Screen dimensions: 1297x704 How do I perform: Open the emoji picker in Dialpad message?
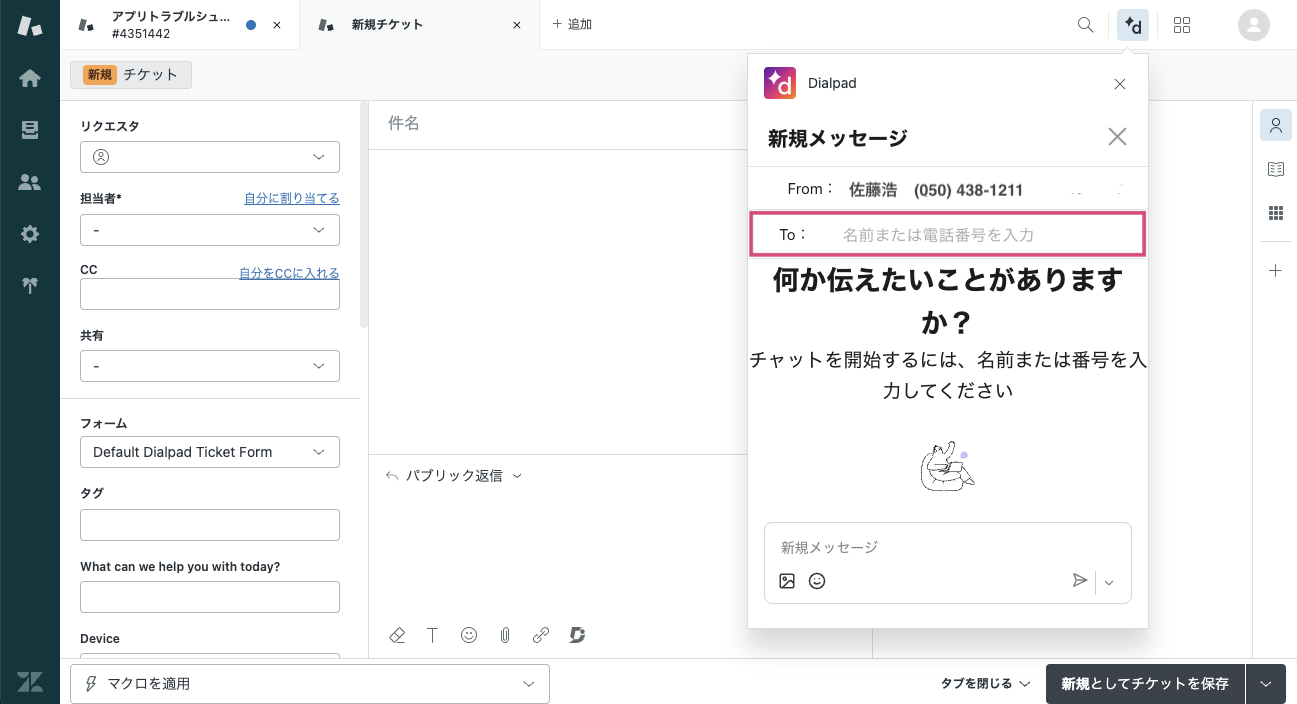pos(817,581)
